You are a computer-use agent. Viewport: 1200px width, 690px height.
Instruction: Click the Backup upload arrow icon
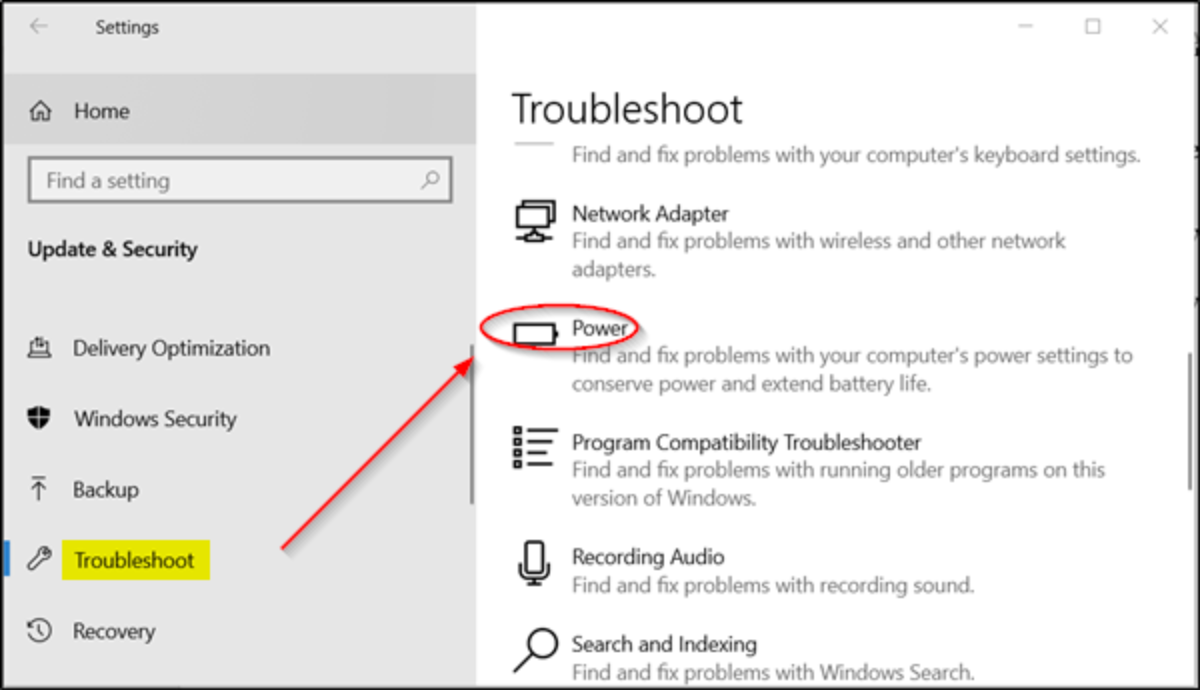(39, 489)
